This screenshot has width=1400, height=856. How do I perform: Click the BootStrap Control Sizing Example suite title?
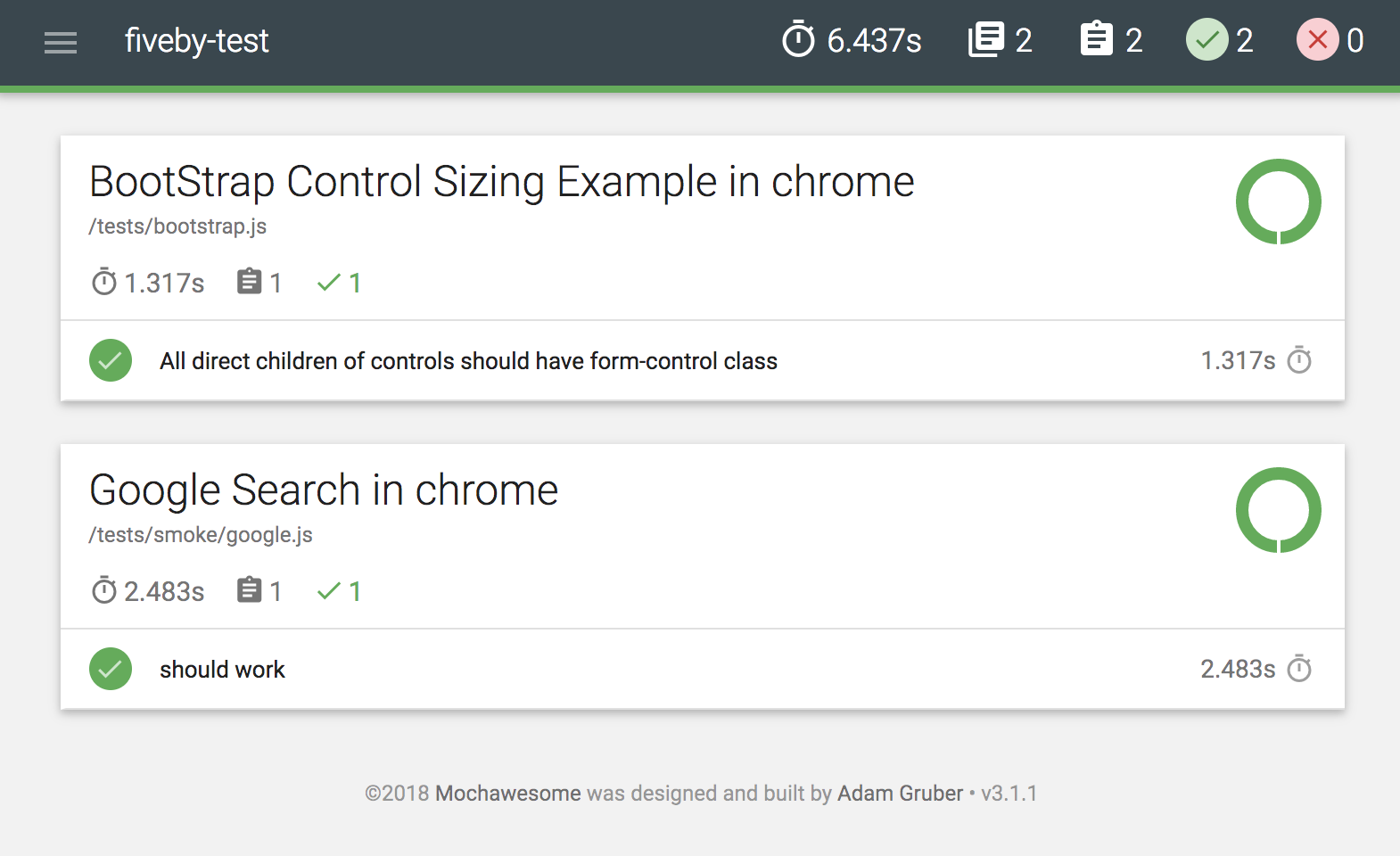click(x=502, y=182)
